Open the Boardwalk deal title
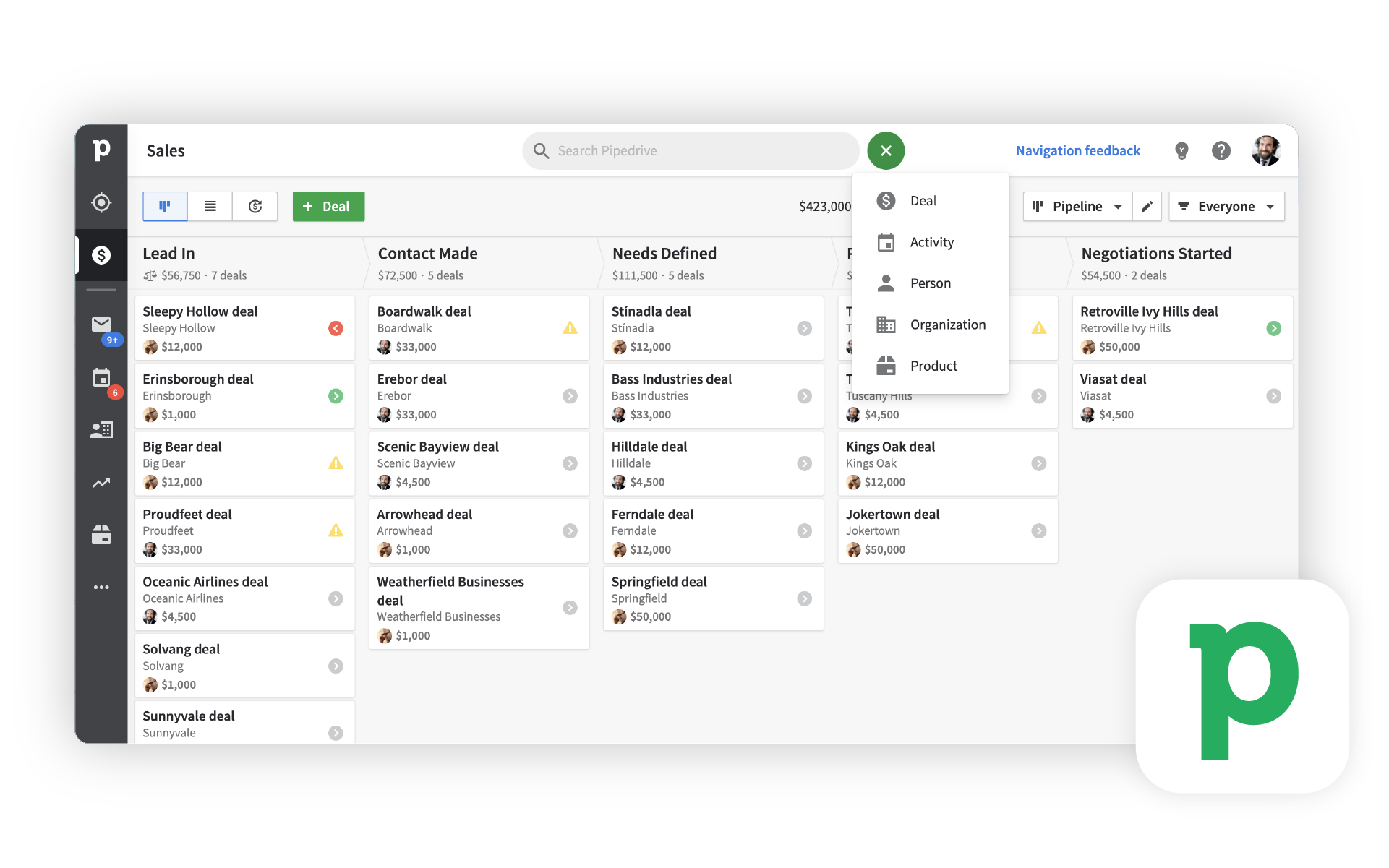 (x=424, y=311)
